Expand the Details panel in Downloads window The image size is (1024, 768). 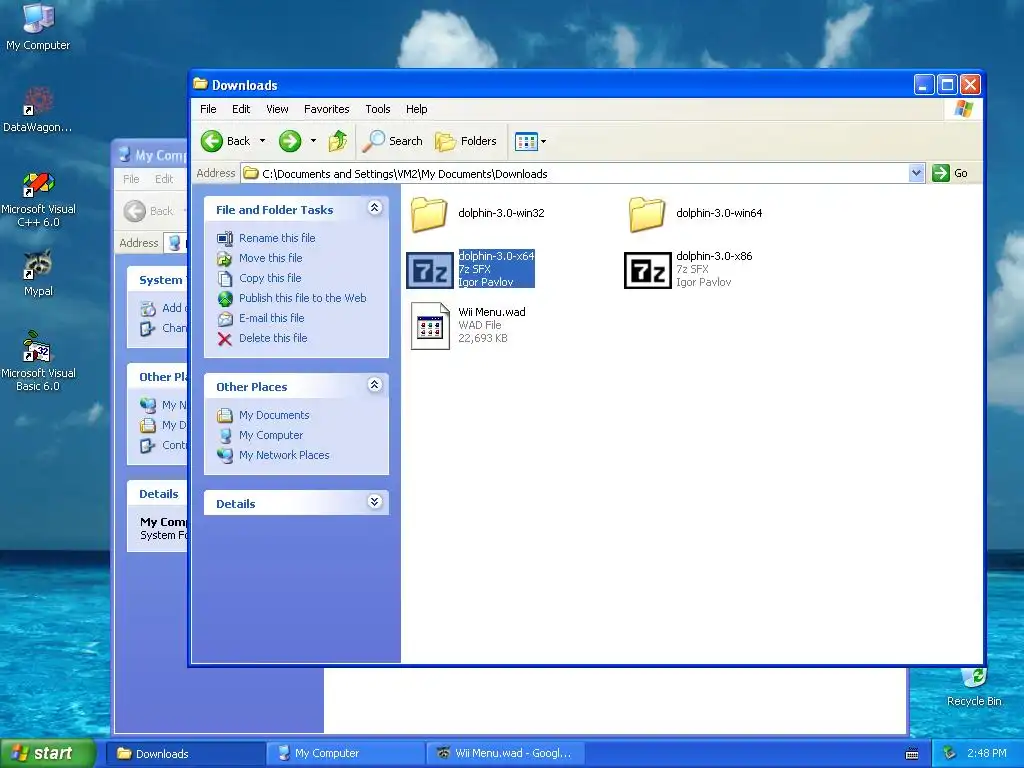pos(374,502)
